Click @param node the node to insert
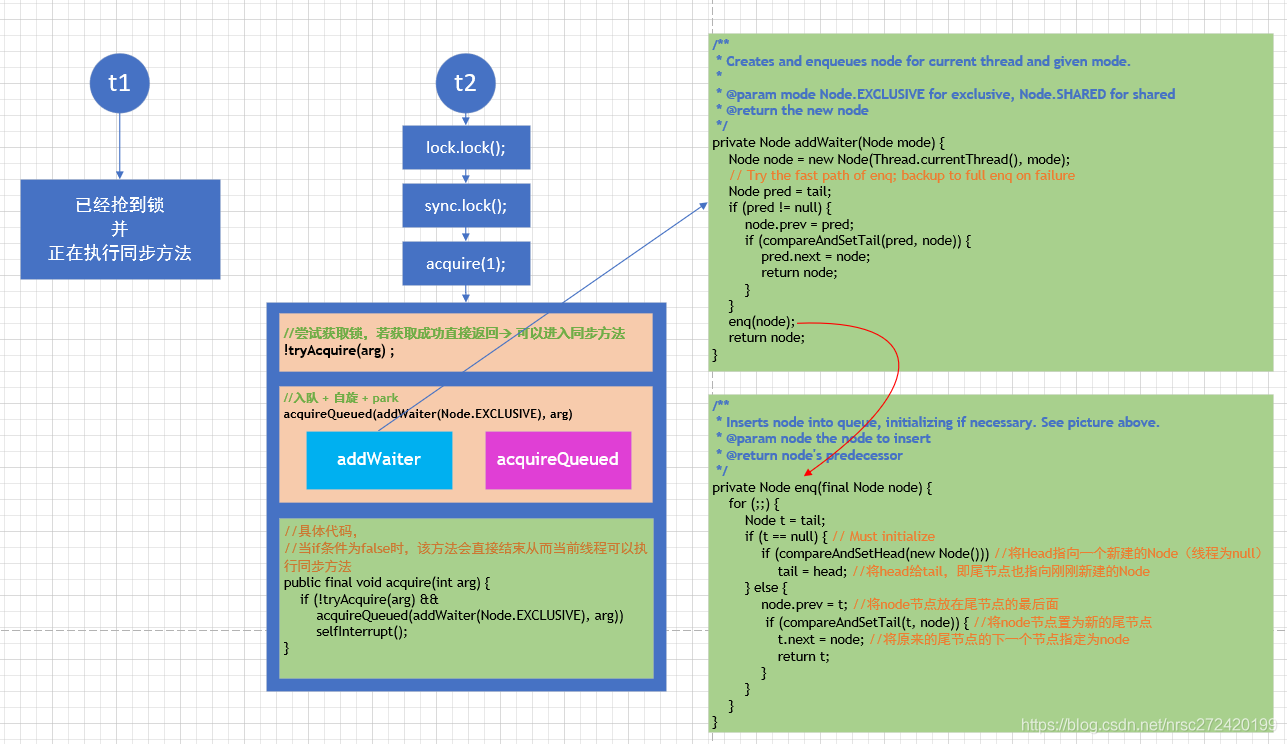1287x744 pixels. 823,438
